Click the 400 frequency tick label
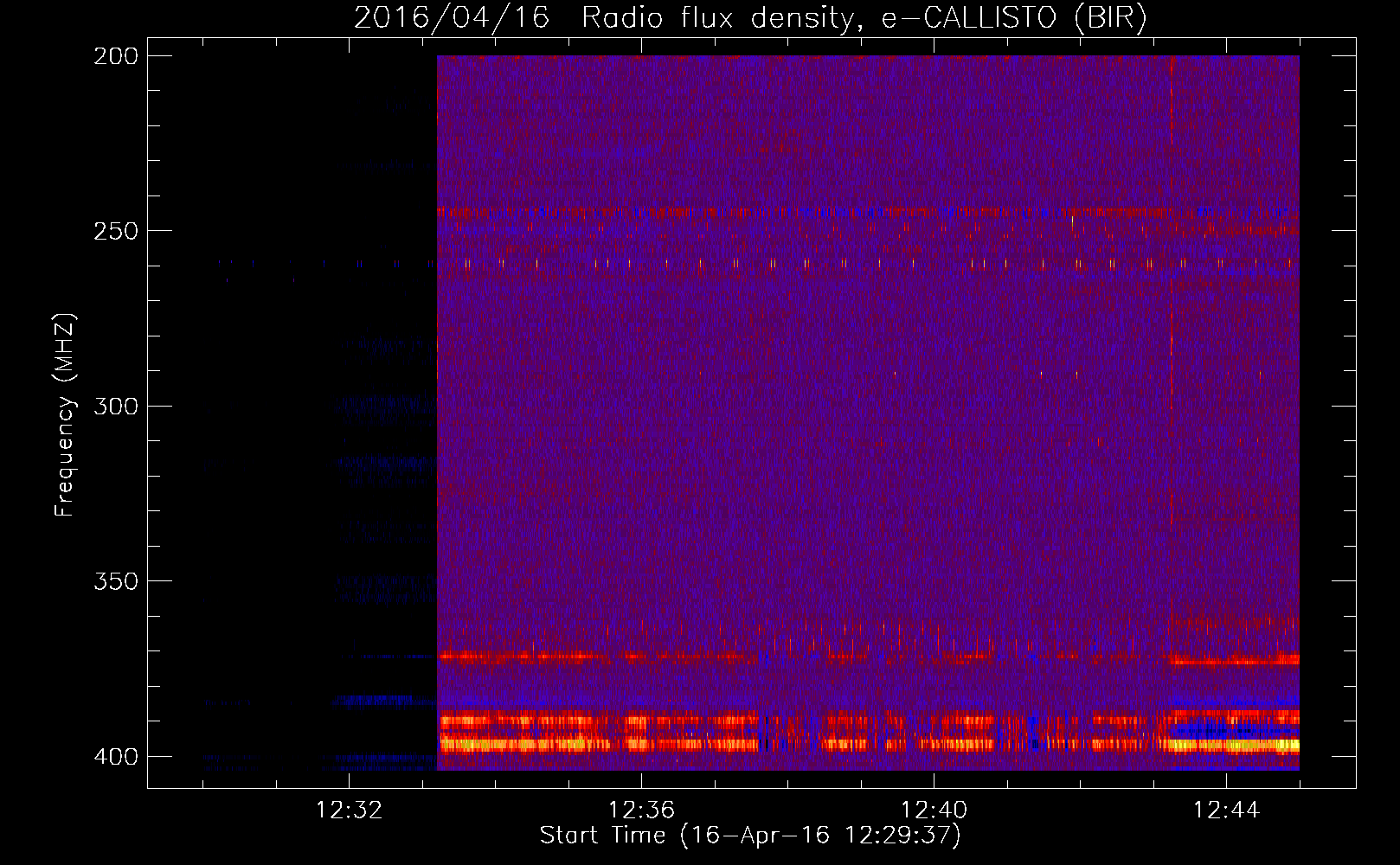Image resolution: width=1400 pixels, height=865 pixels. (x=116, y=756)
